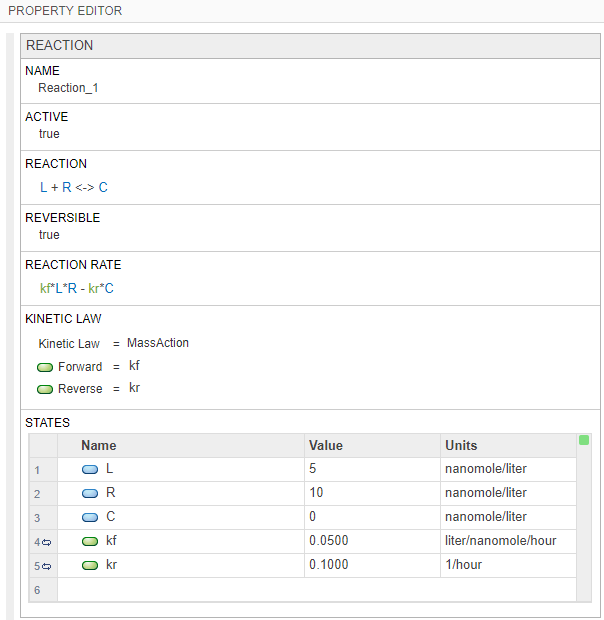Click the Units column header
Screen dimensions: 604x620
tap(461, 445)
